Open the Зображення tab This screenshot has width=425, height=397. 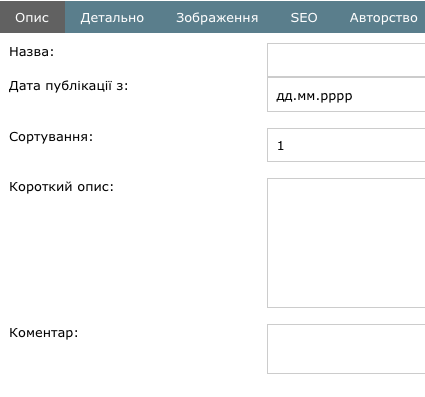coord(217,17)
